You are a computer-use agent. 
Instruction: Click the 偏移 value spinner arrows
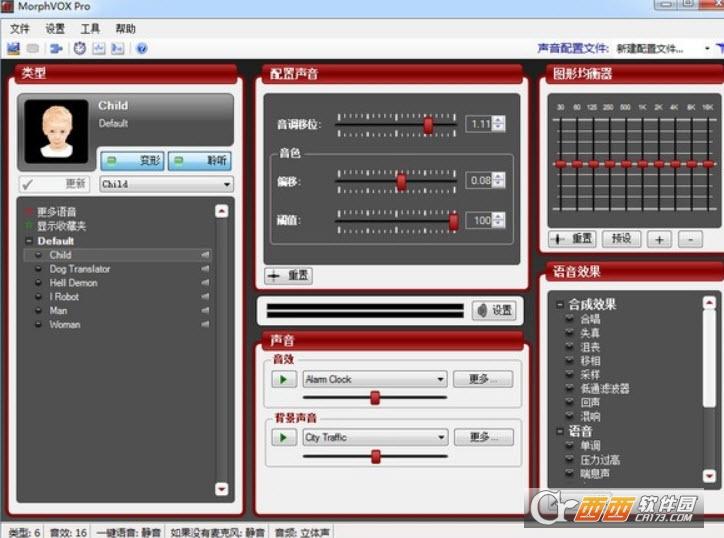coord(499,180)
